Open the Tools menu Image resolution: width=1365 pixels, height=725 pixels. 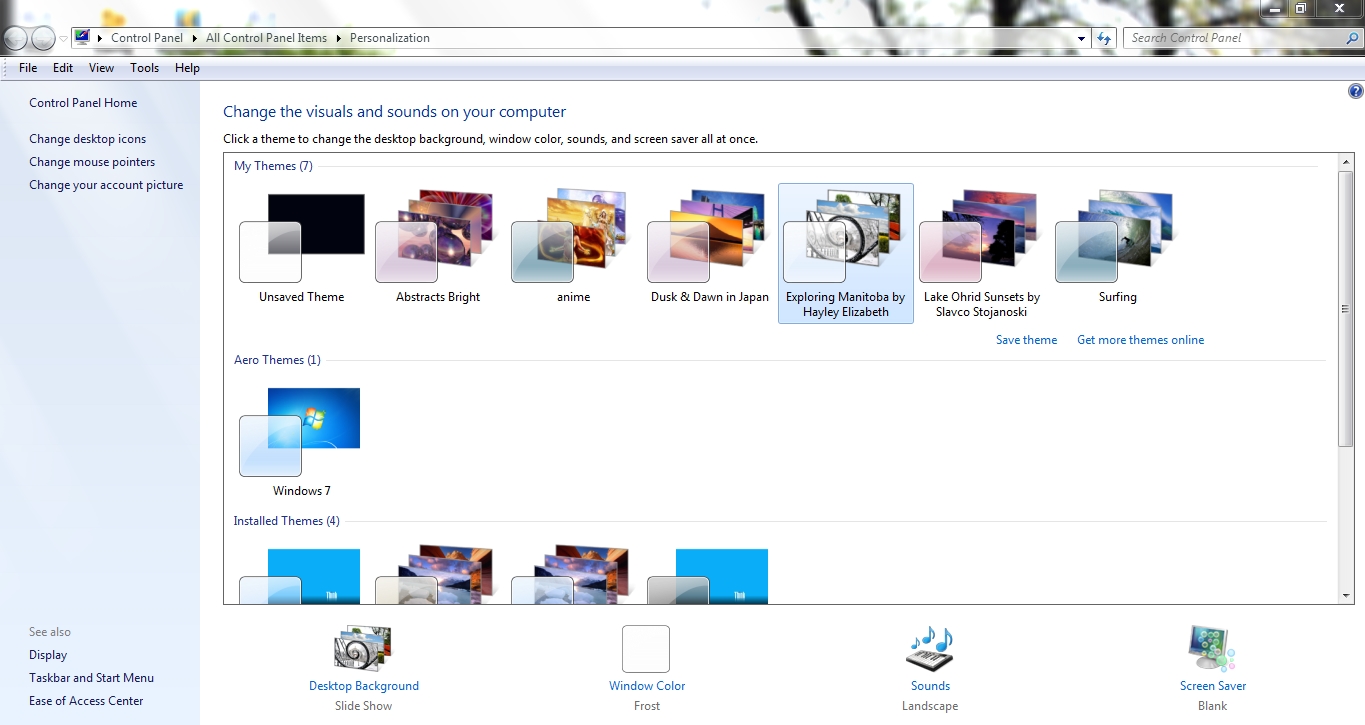pos(144,68)
